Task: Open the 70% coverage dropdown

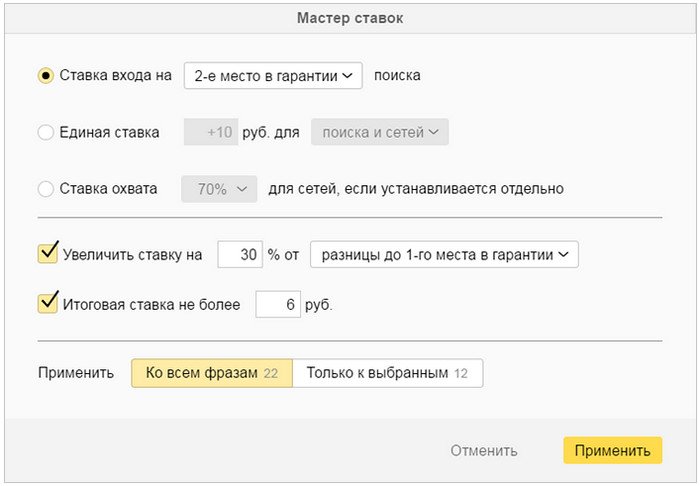Action: coord(219,189)
